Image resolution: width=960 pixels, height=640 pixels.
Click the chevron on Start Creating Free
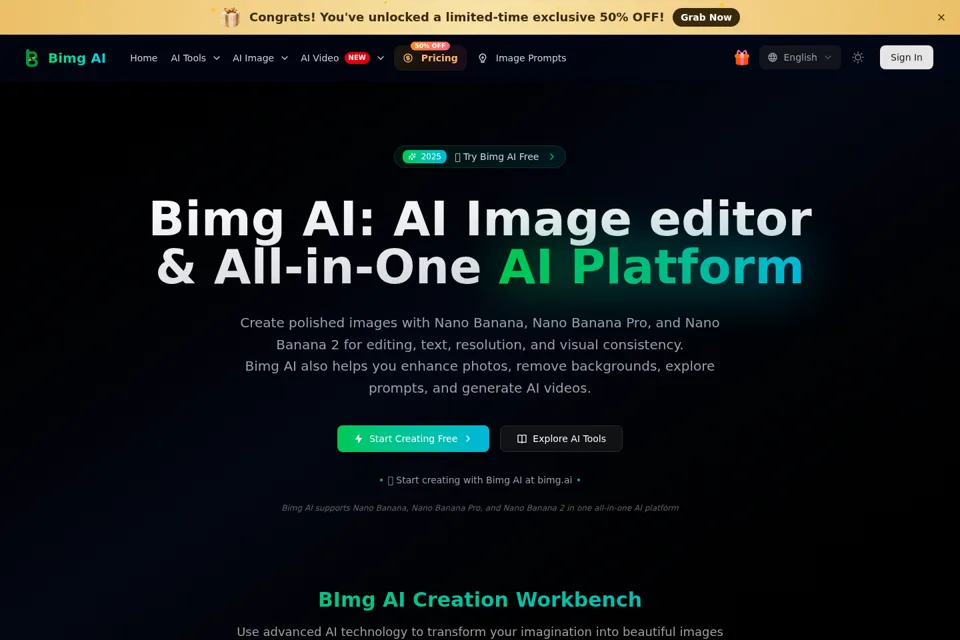pyautogui.click(x=468, y=439)
